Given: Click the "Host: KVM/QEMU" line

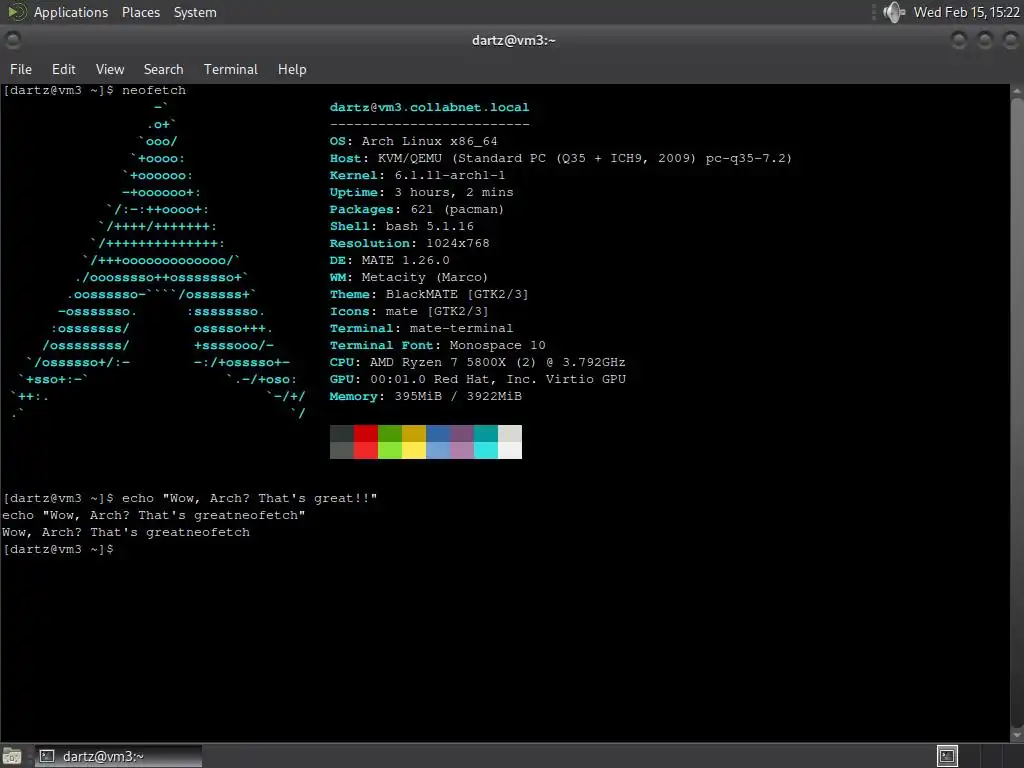Looking at the screenshot, I should [560, 158].
